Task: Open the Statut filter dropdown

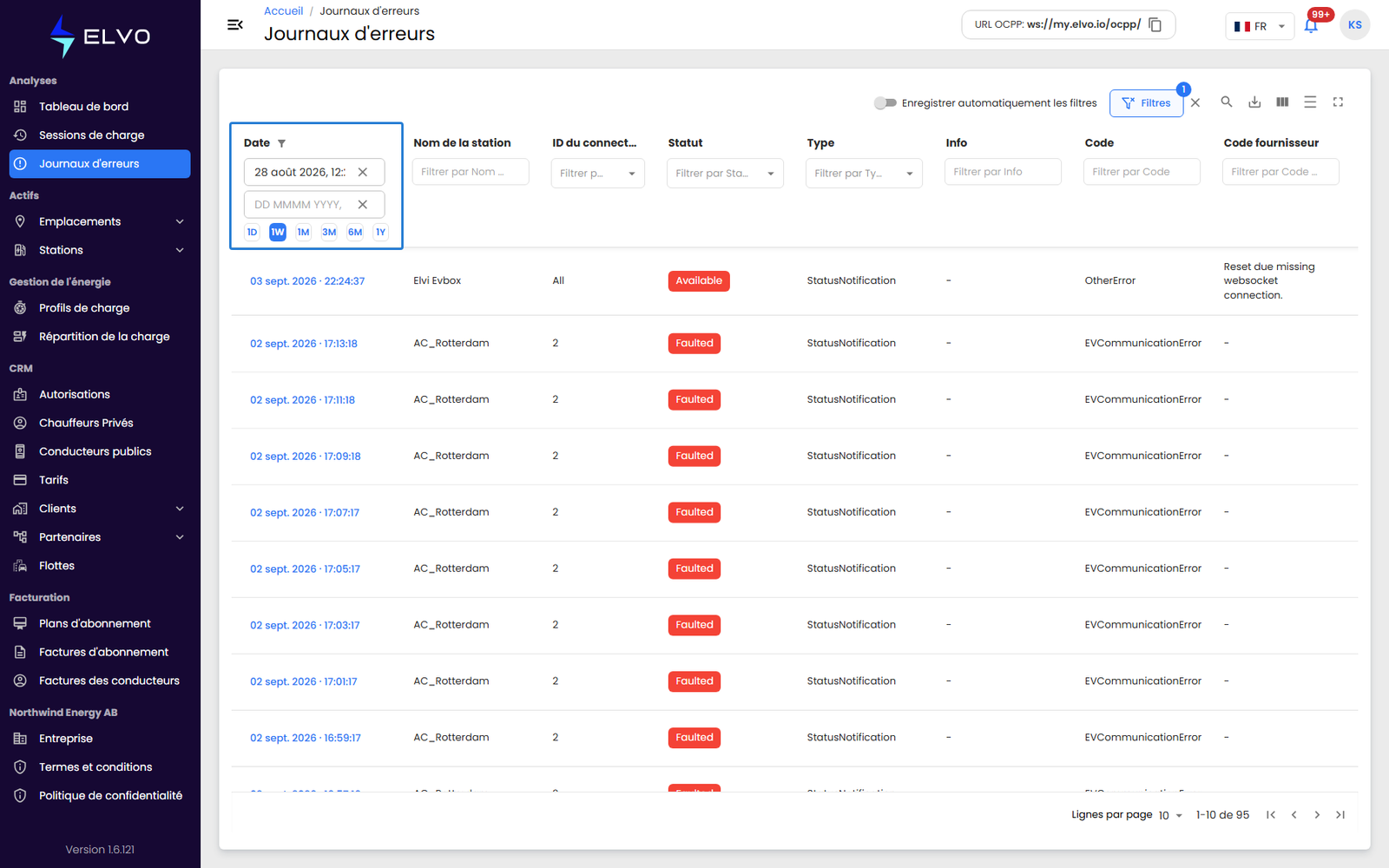Action: (x=725, y=173)
